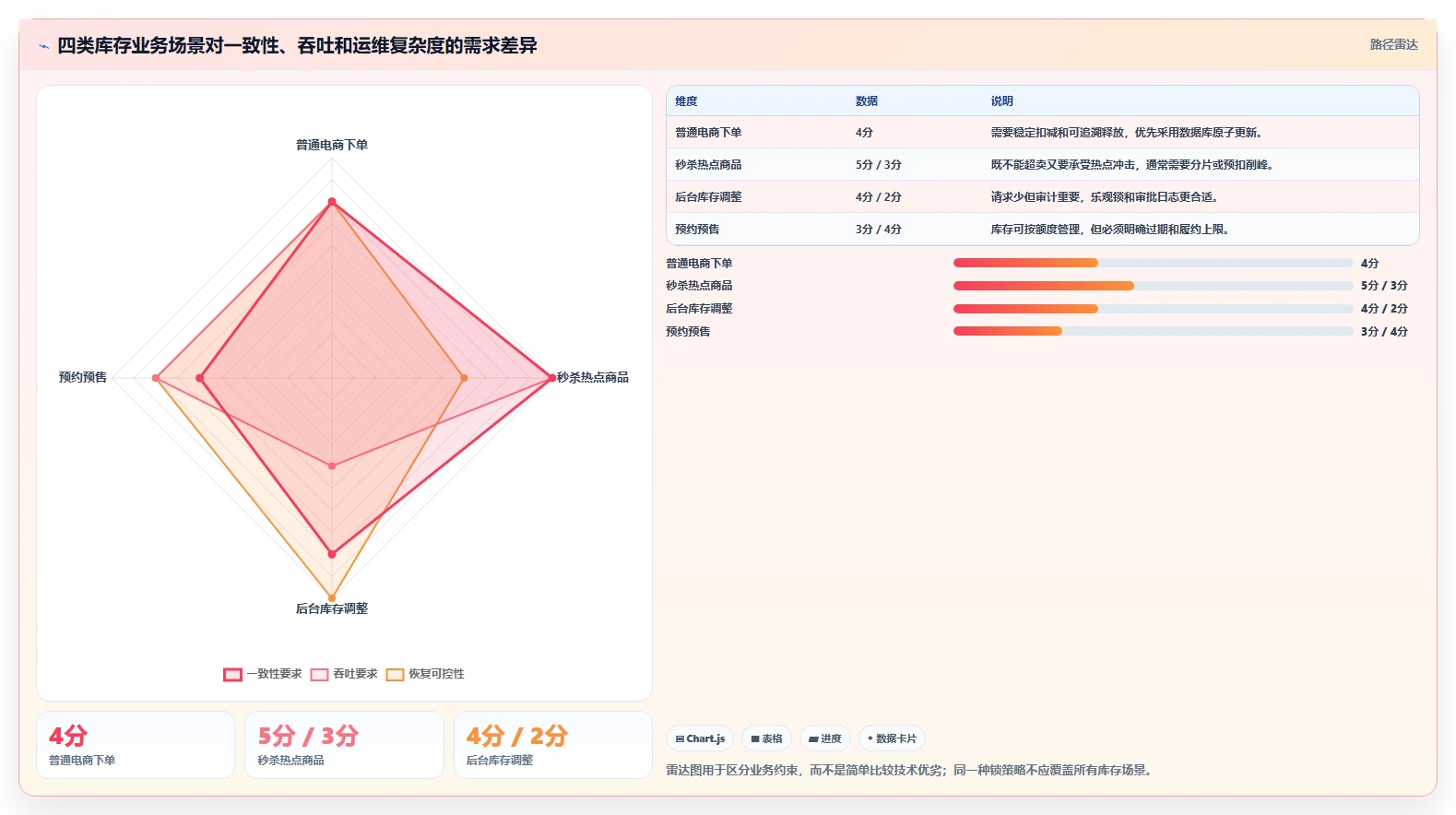Click the 路径雷达 label in the header
1456x815 pixels.
[1393, 44]
